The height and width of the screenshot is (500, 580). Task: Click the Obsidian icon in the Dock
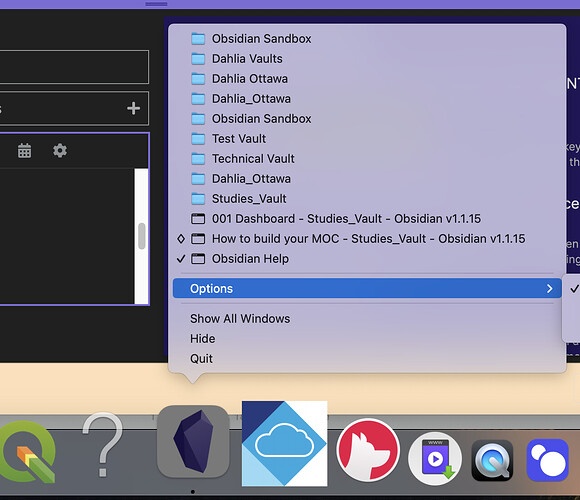click(x=193, y=442)
